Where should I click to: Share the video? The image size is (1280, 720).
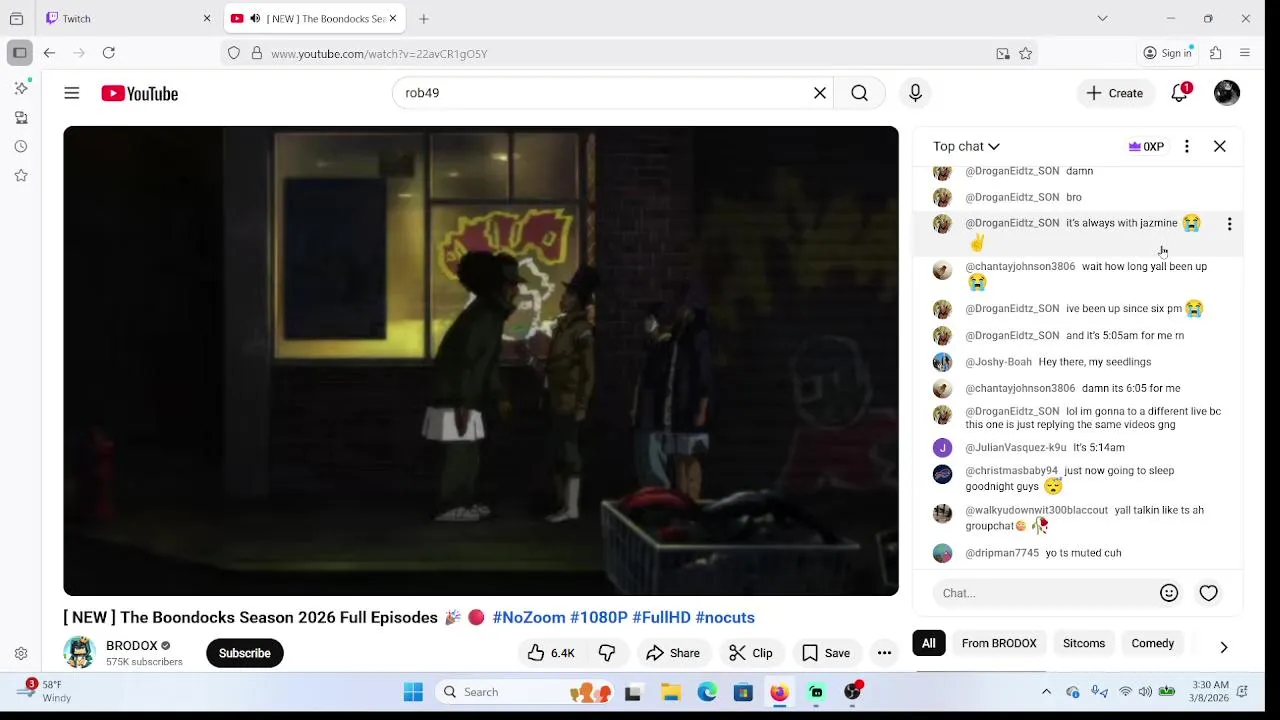point(673,653)
